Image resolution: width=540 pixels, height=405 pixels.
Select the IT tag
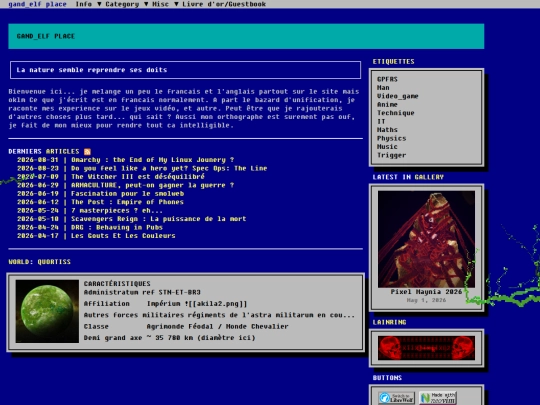coord(381,121)
